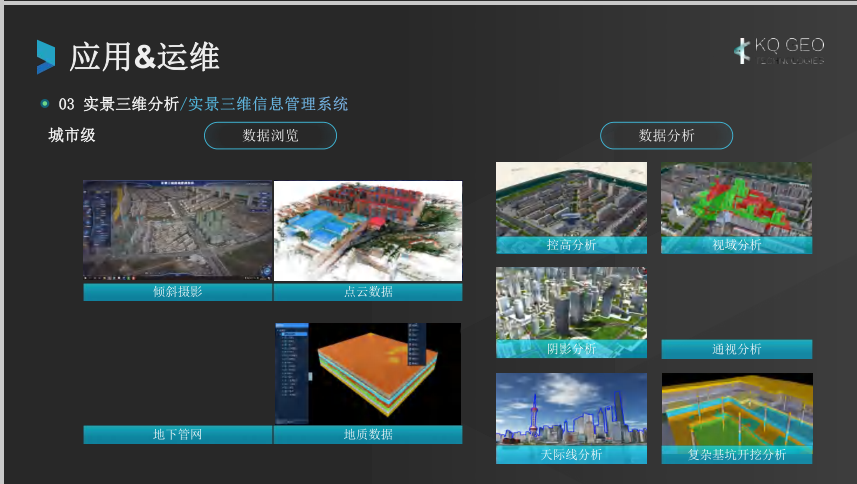The width and height of the screenshot is (857, 484).
Task: Open the point cloud building model image
Action: point(368,230)
